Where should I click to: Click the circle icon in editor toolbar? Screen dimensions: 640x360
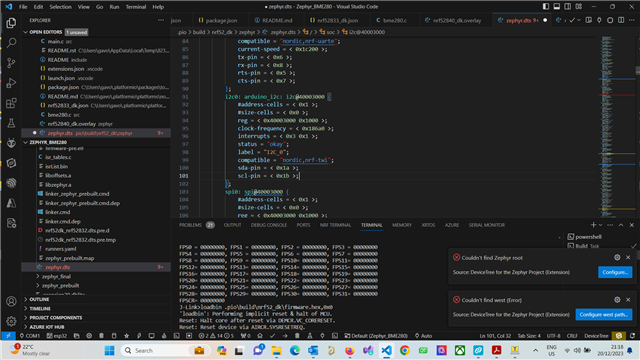610,20
